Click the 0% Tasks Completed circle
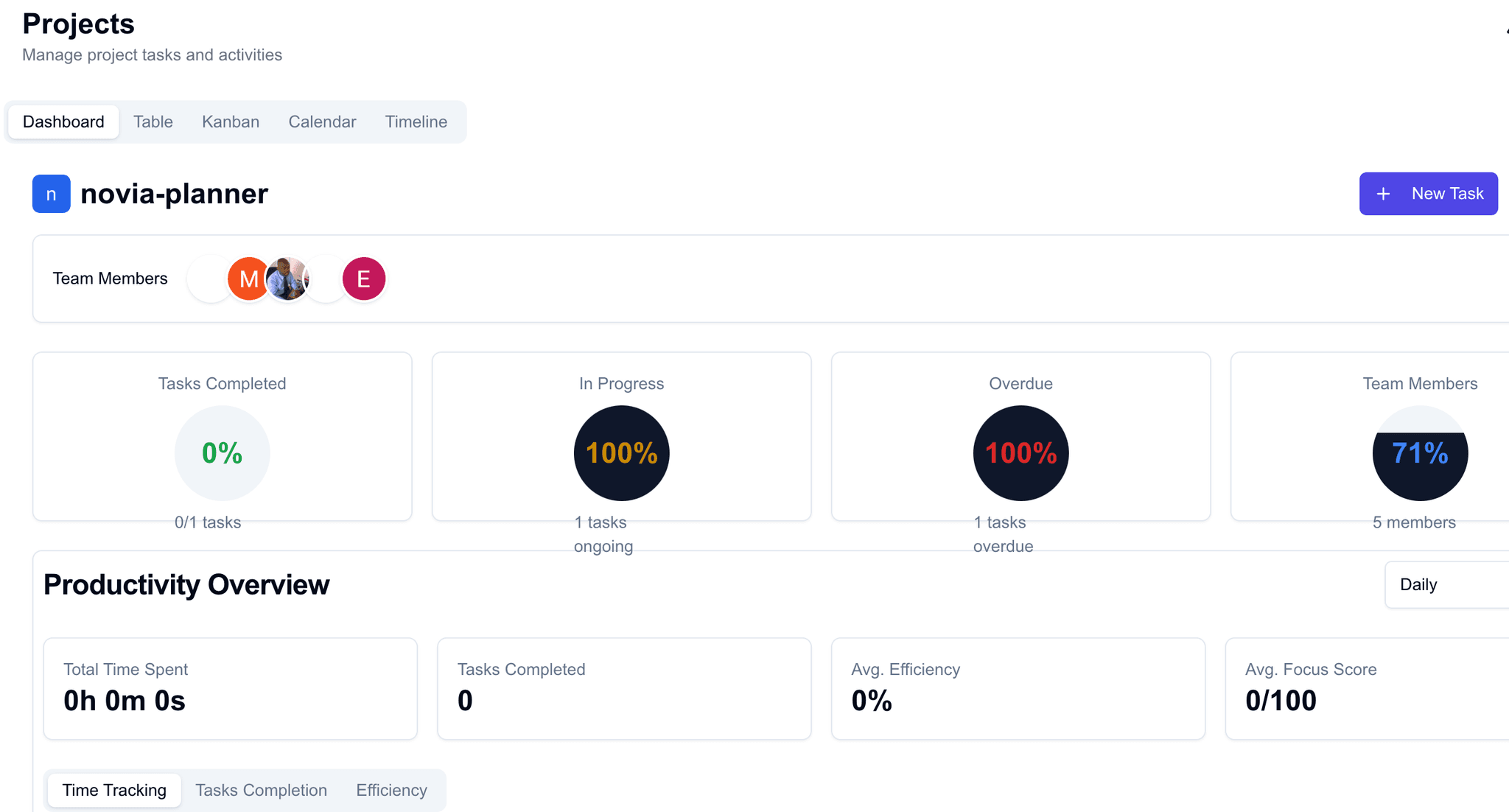The height and width of the screenshot is (812, 1509). click(222, 453)
